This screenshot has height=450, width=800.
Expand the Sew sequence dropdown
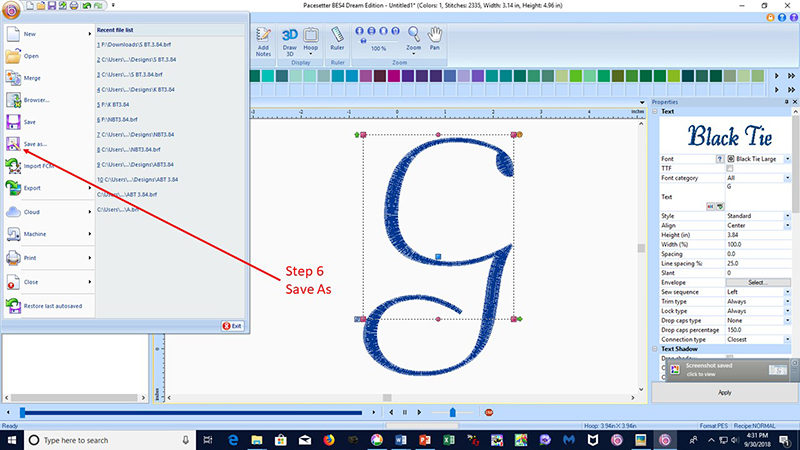pos(787,292)
